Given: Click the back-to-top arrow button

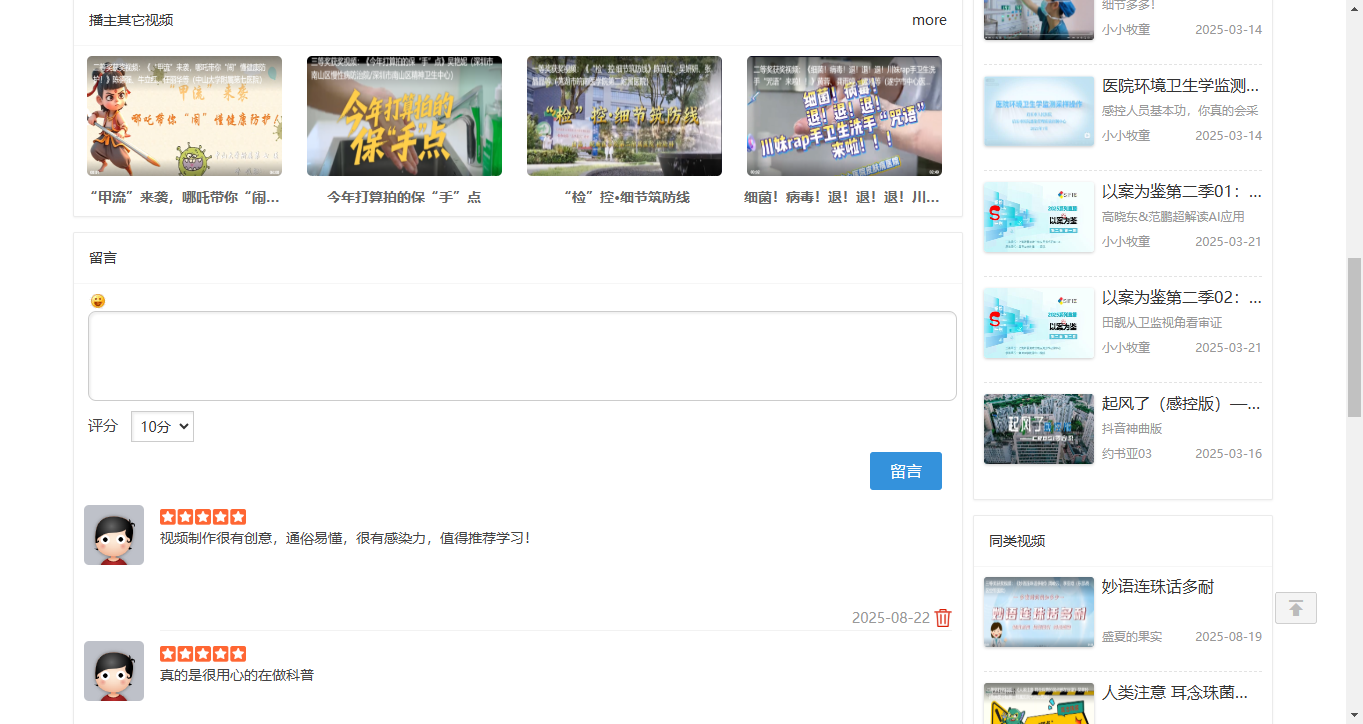Looking at the screenshot, I should [1295, 608].
